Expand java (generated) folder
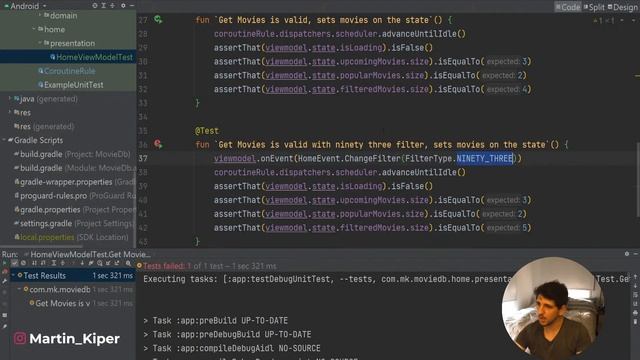This screenshot has height=360, width=640. (x=10, y=99)
